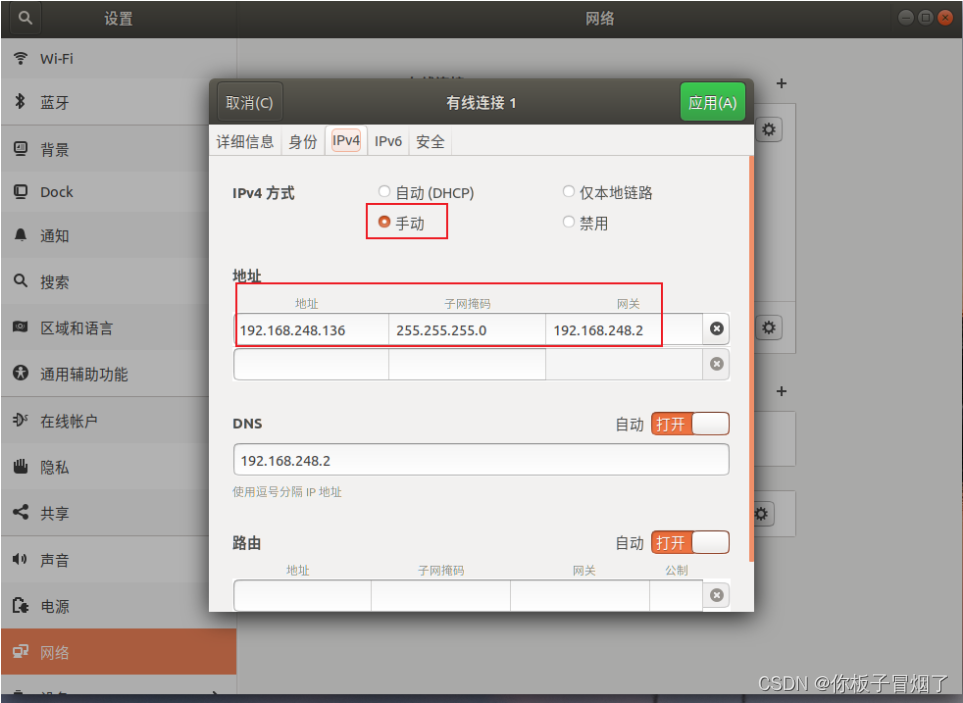The image size is (963, 703).
Task: Delete the empty route row
Action: [716, 595]
